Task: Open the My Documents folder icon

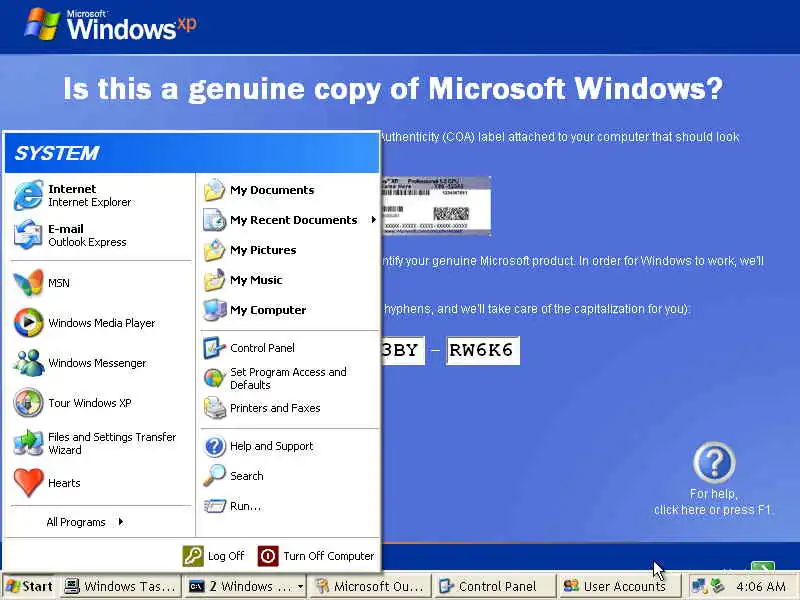Action: tap(214, 190)
